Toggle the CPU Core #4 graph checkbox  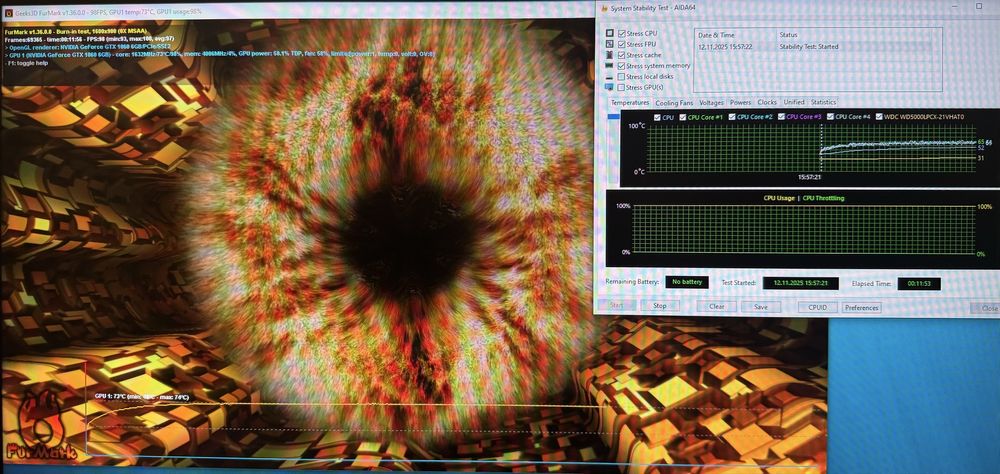(x=830, y=117)
